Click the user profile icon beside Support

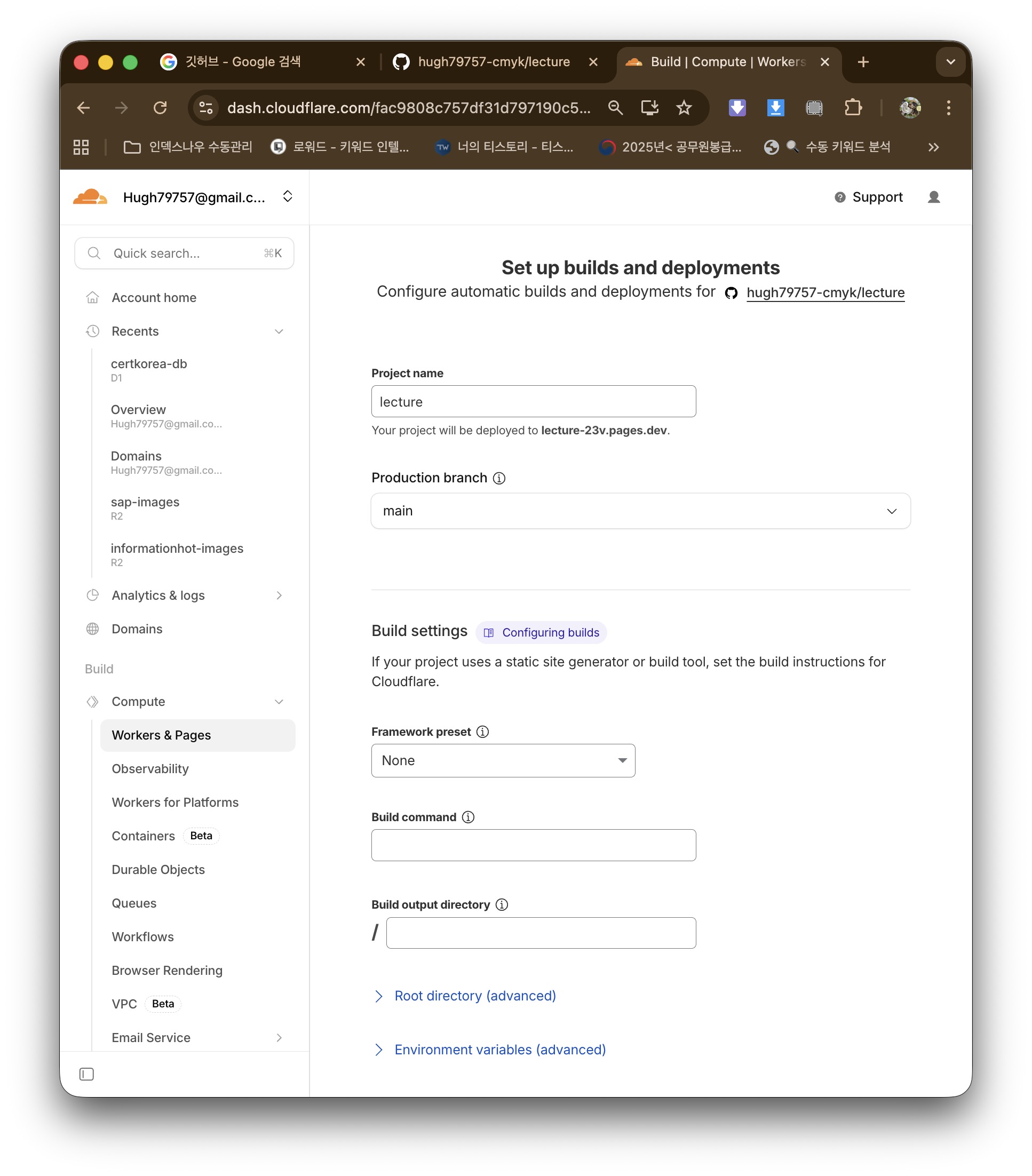click(934, 197)
